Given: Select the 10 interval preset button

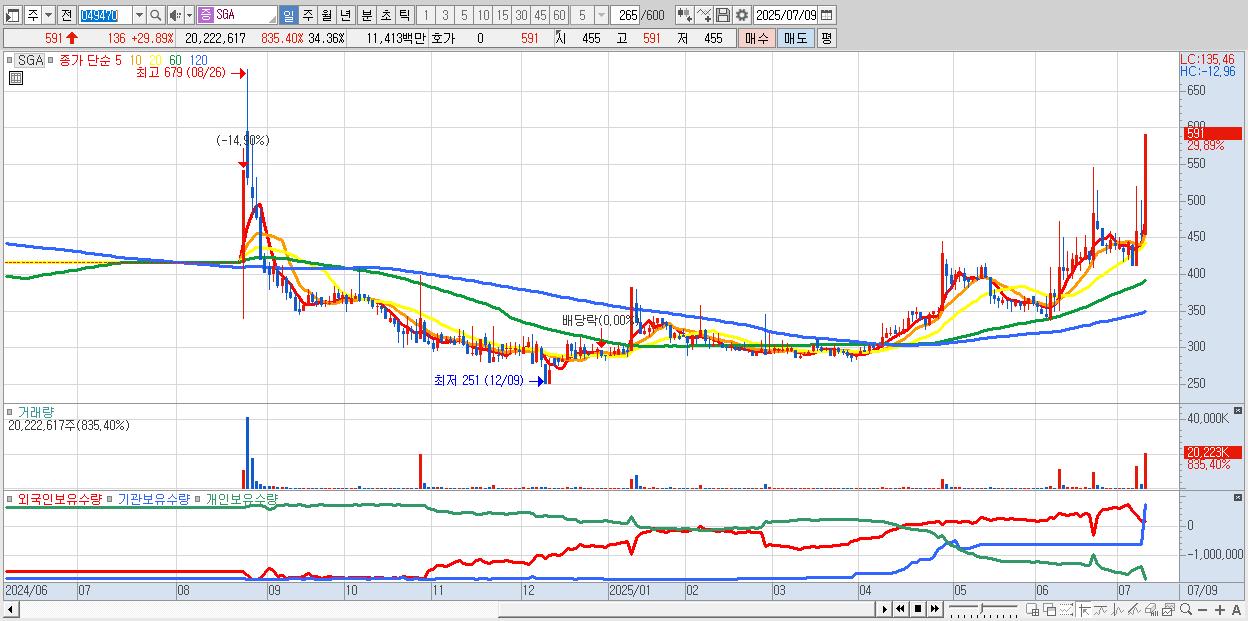Looking at the screenshot, I should point(483,15).
